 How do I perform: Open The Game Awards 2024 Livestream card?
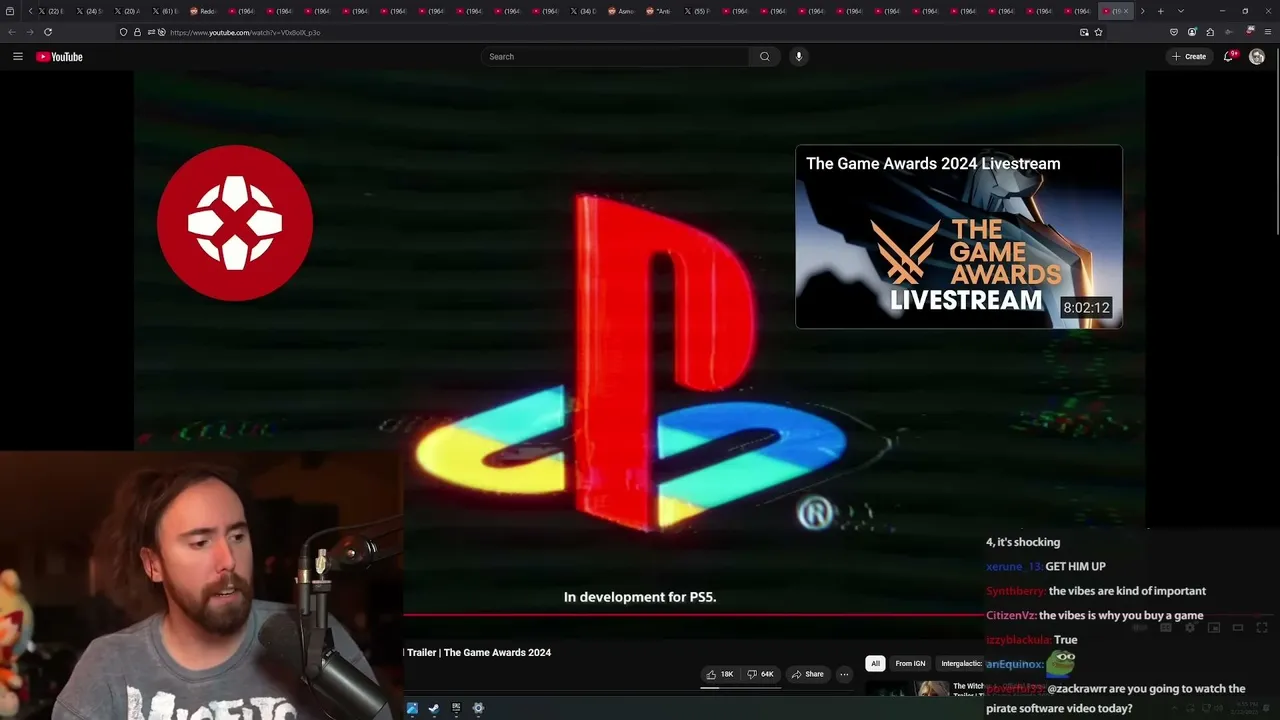coord(959,237)
